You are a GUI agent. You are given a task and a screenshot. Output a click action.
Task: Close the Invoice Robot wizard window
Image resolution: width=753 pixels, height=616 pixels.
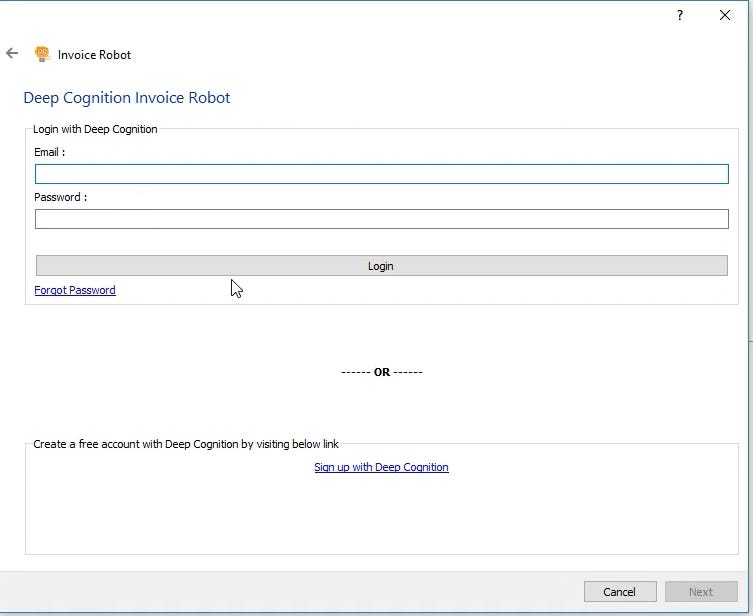[x=725, y=15]
